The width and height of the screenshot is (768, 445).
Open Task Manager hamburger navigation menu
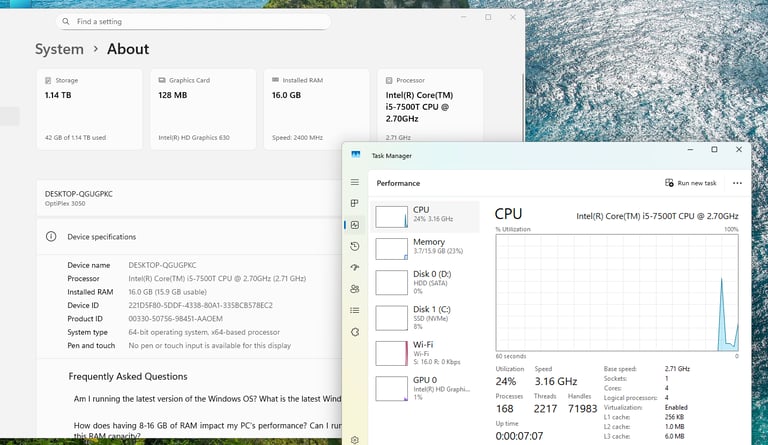tap(355, 182)
